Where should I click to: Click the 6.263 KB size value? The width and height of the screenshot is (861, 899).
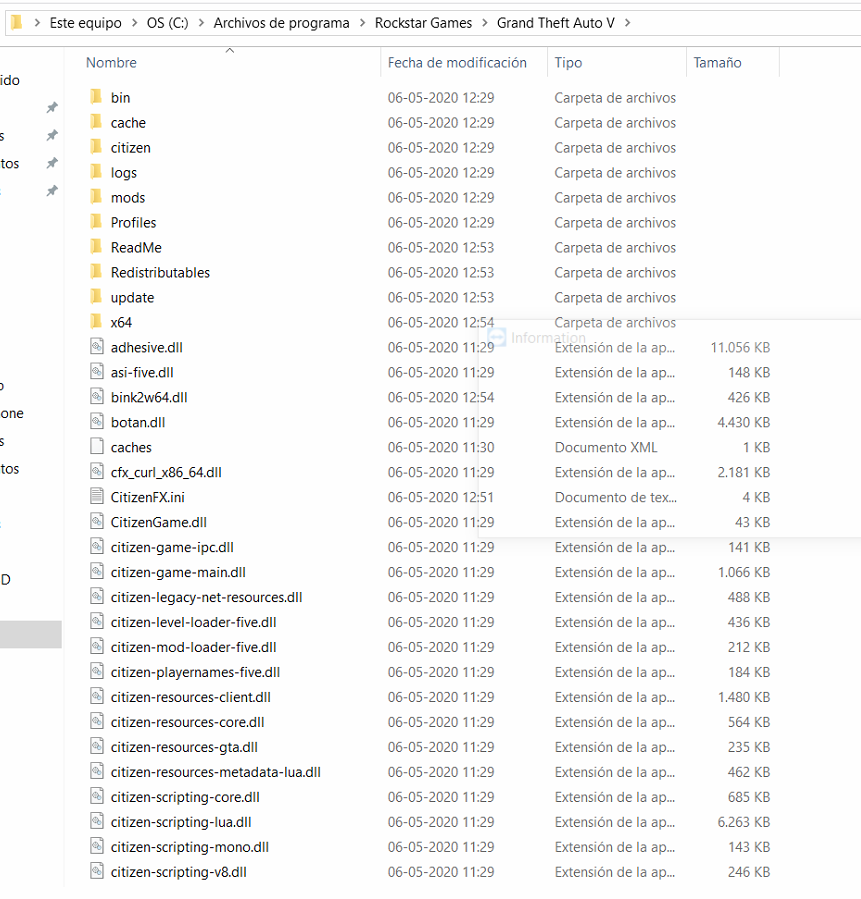(743, 822)
